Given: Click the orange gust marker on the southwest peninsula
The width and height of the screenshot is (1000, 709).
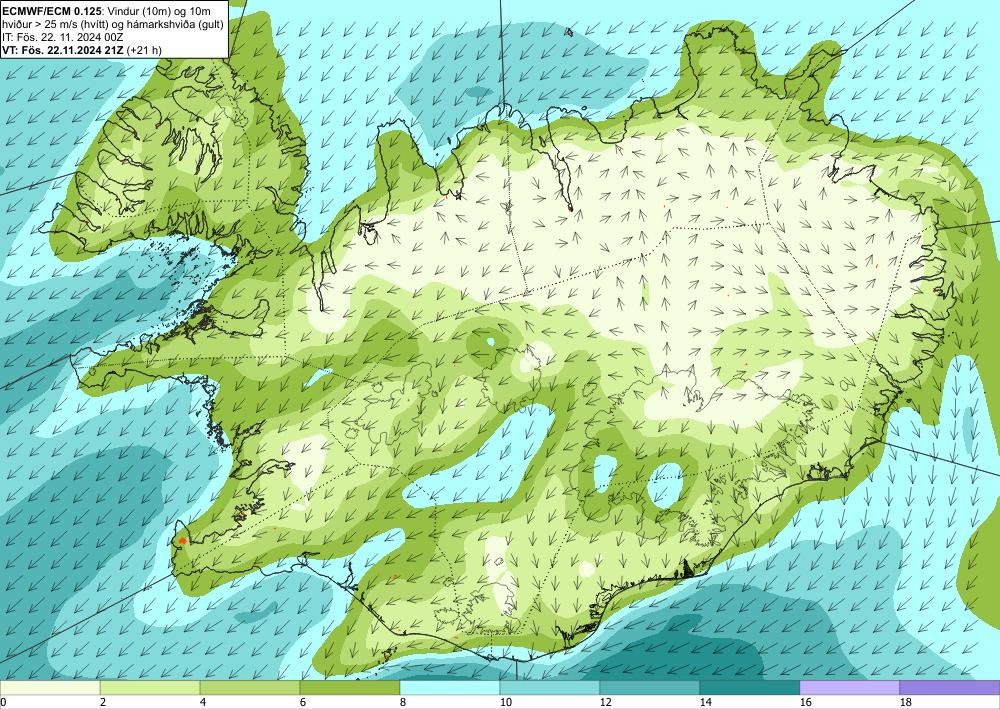Looking at the screenshot, I should click(x=182, y=541).
